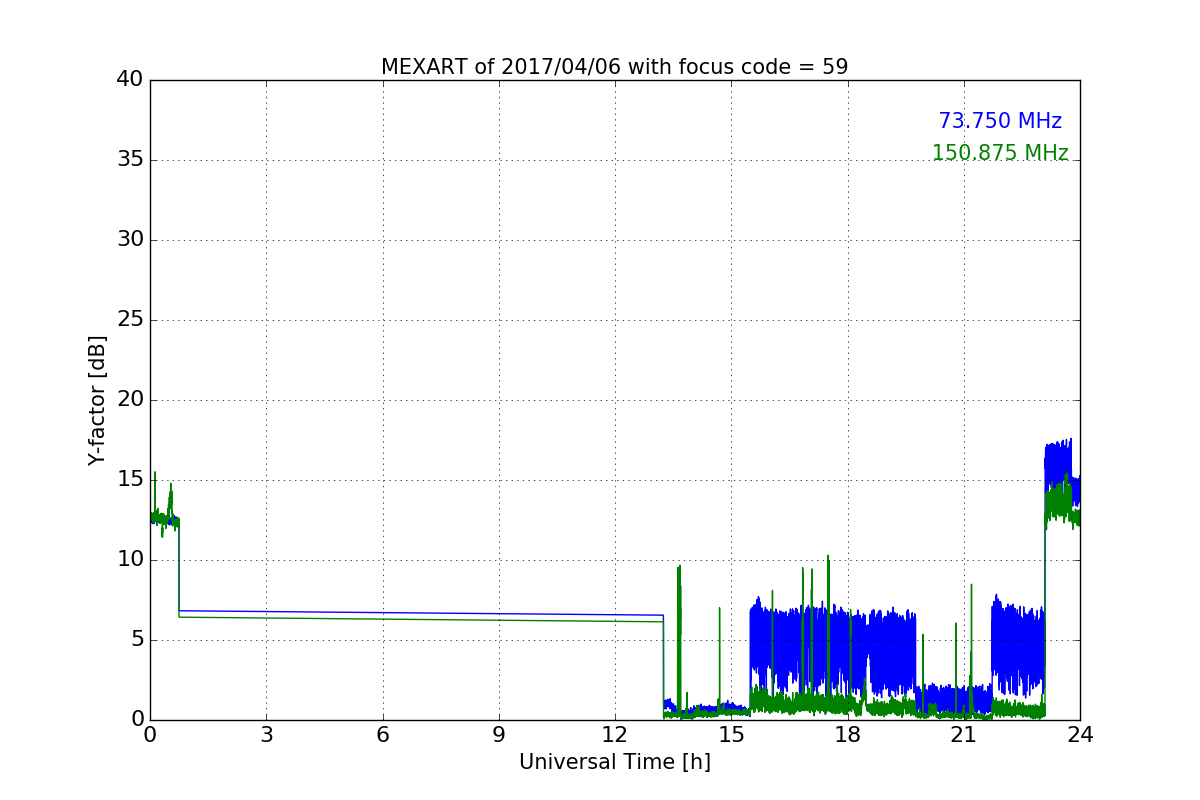Click the y-axis tick label 5

click(136, 640)
